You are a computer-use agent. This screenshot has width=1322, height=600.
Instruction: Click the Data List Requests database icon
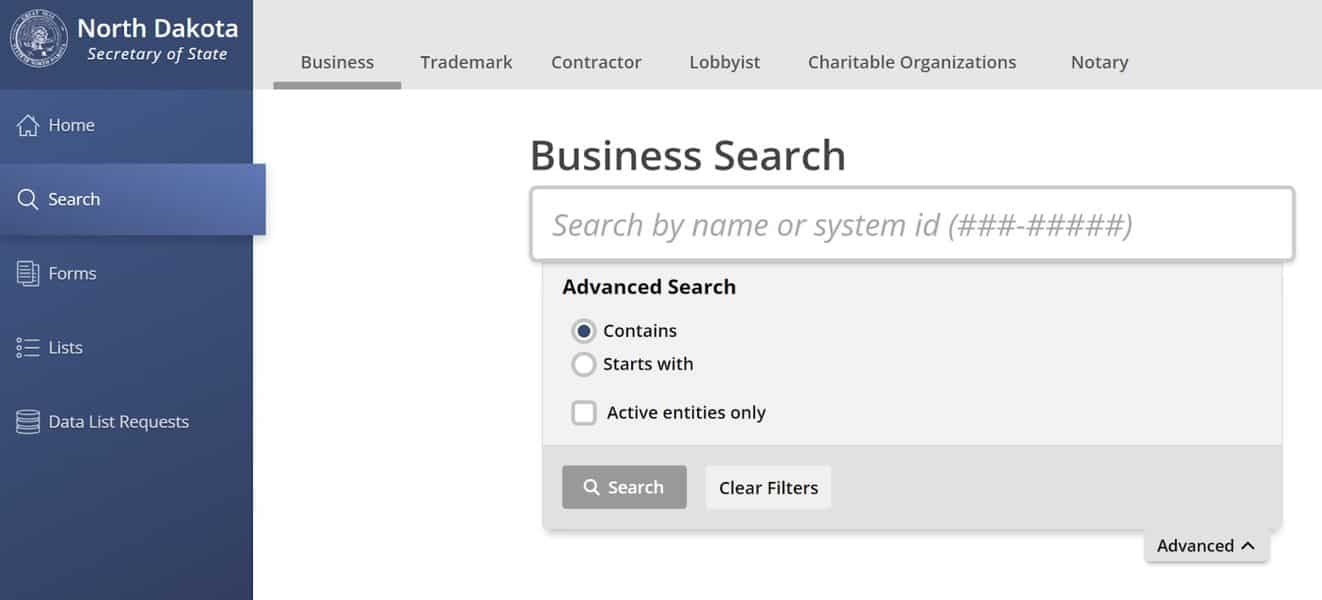[x=28, y=422]
